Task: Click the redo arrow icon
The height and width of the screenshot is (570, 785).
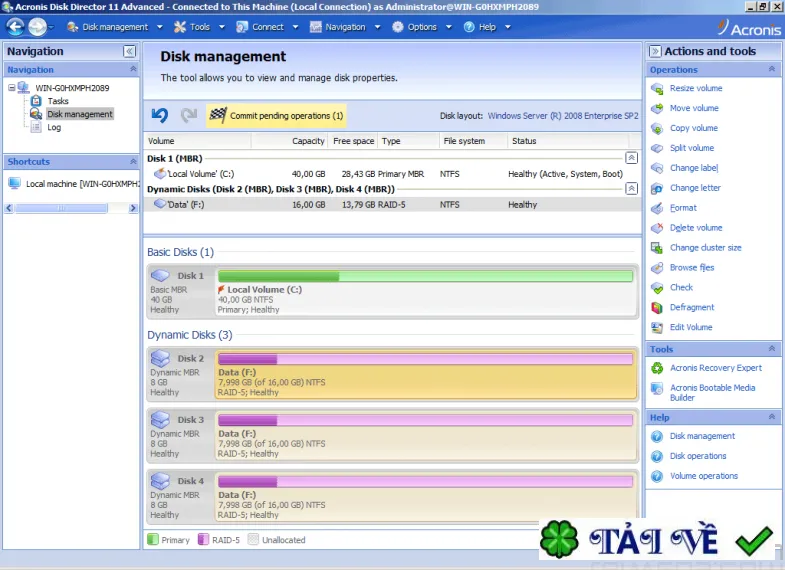Action: (x=189, y=116)
